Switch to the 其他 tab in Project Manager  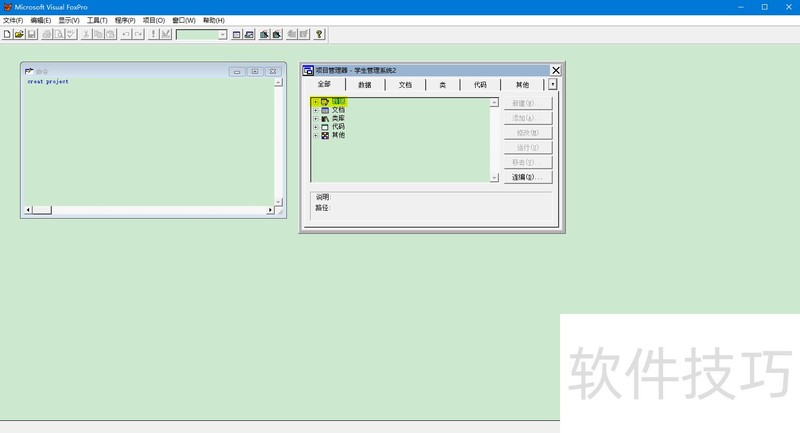[x=522, y=85]
